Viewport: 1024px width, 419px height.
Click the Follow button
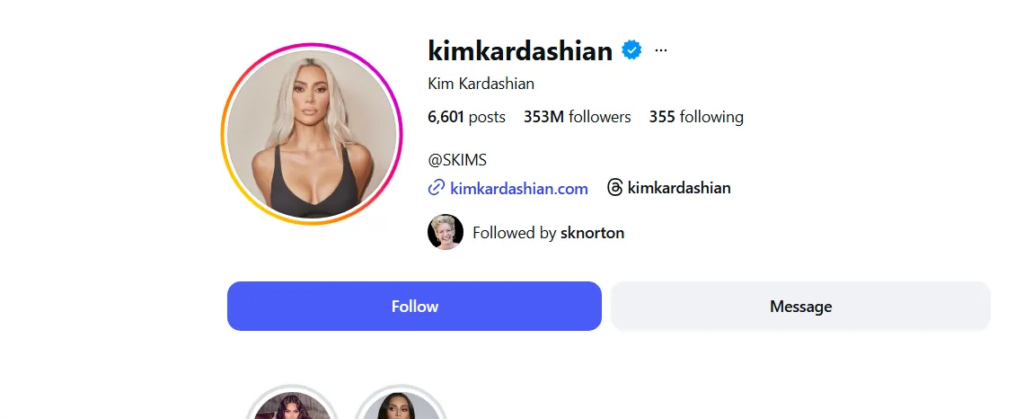tap(414, 306)
